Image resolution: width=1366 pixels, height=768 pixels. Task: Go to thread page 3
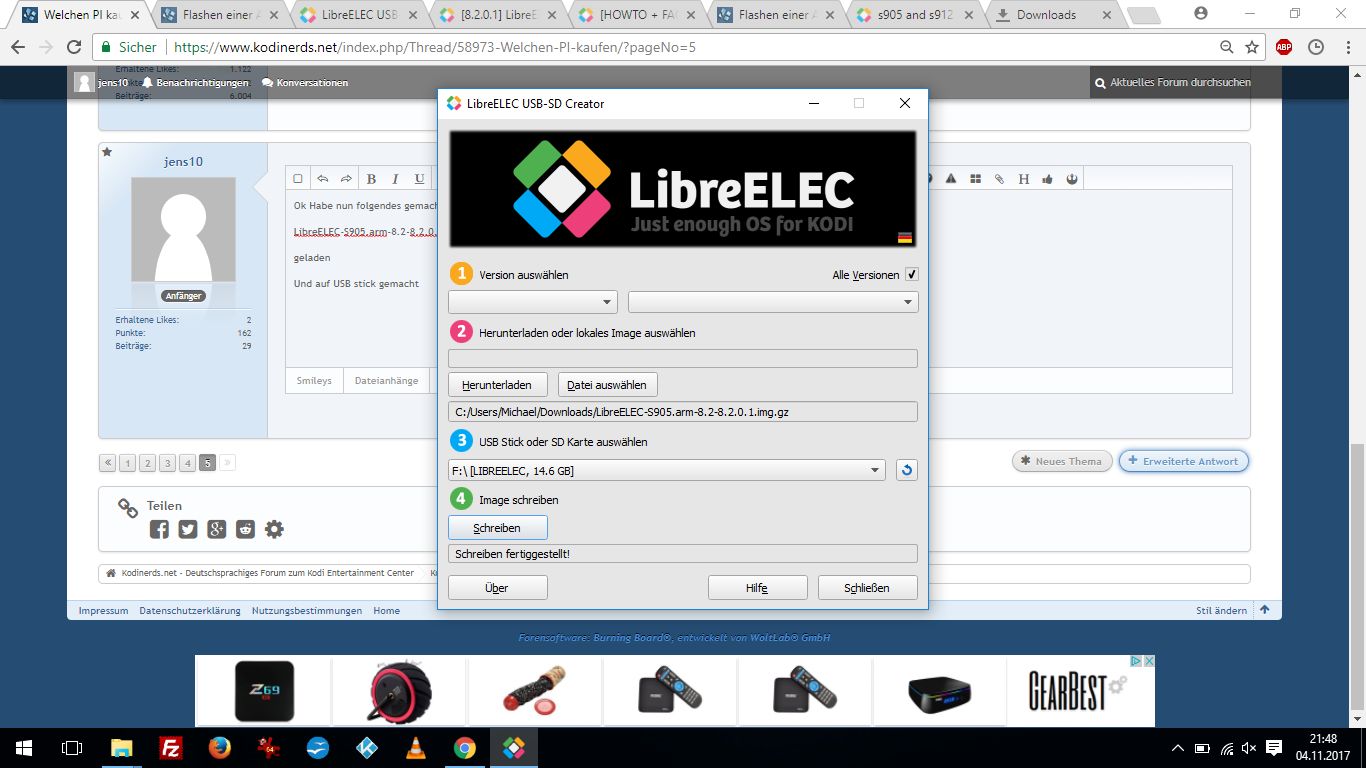[168, 462]
